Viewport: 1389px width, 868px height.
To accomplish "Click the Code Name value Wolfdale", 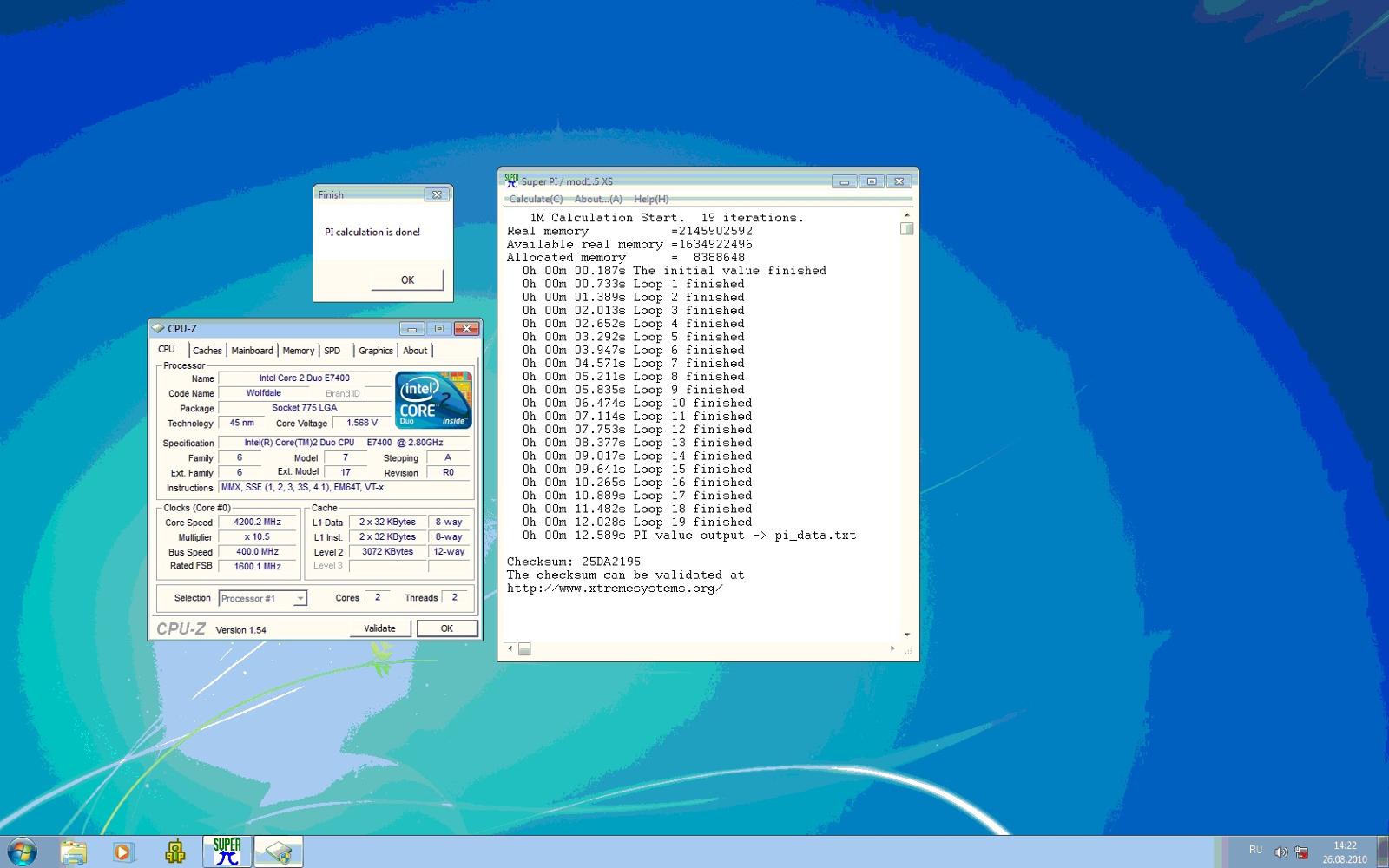I will pyautogui.click(x=263, y=393).
